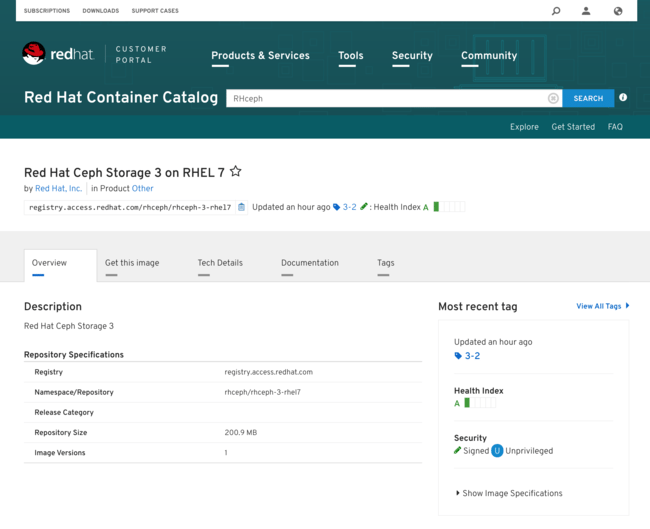
Task: Click the blue SEARCH button
Action: pyautogui.click(x=588, y=98)
